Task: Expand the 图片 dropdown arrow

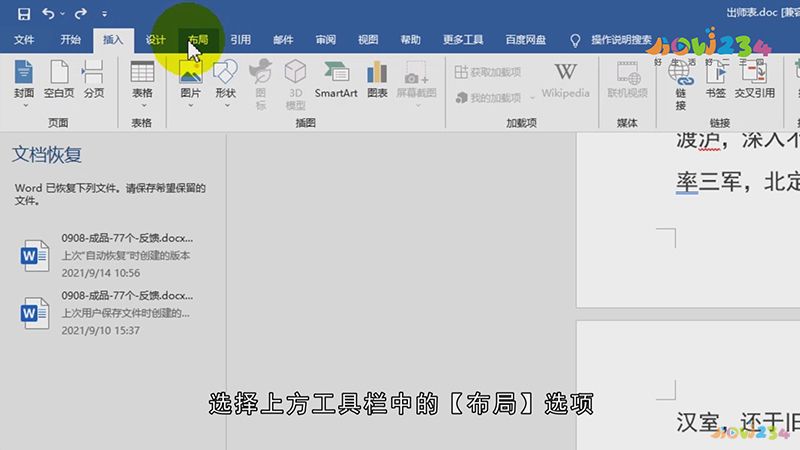Action: click(x=191, y=106)
